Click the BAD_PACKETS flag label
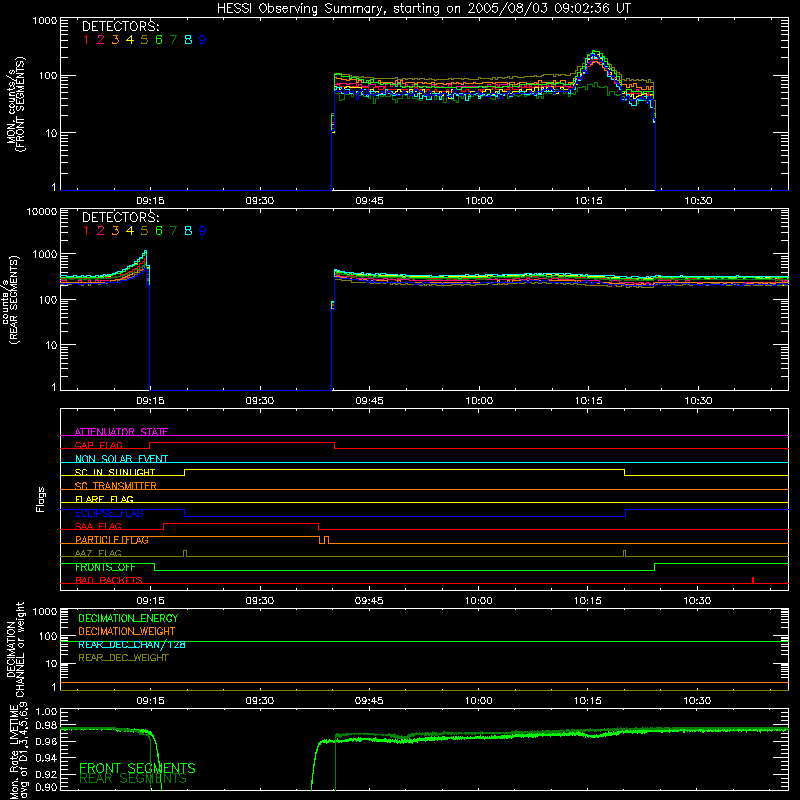Screen dimensions: 800x800 click(109, 580)
